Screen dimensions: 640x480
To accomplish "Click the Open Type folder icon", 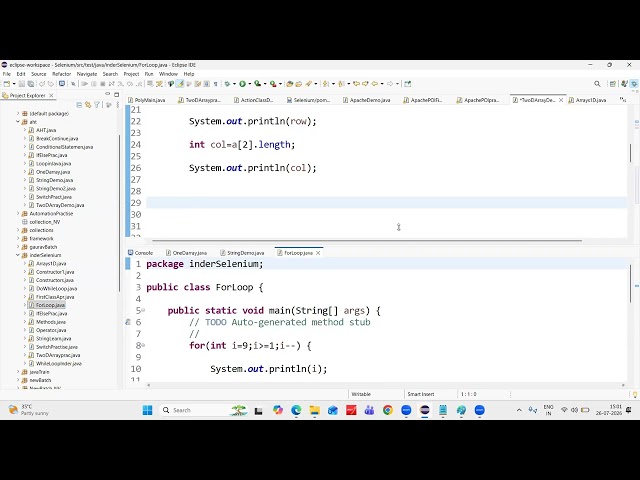I will click(x=290, y=84).
